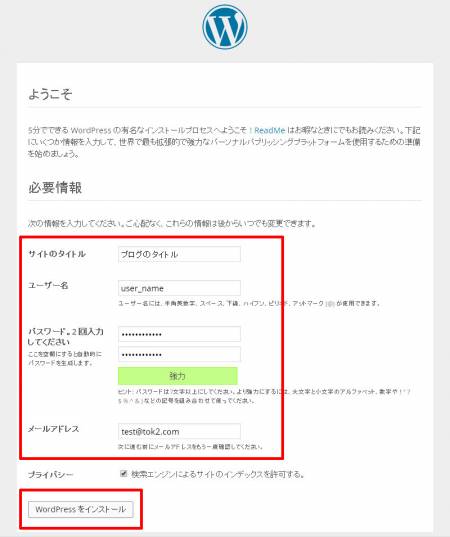Screen dimensions: 450x537
Task: Click the プライバシー label
Action: (50, 475)
